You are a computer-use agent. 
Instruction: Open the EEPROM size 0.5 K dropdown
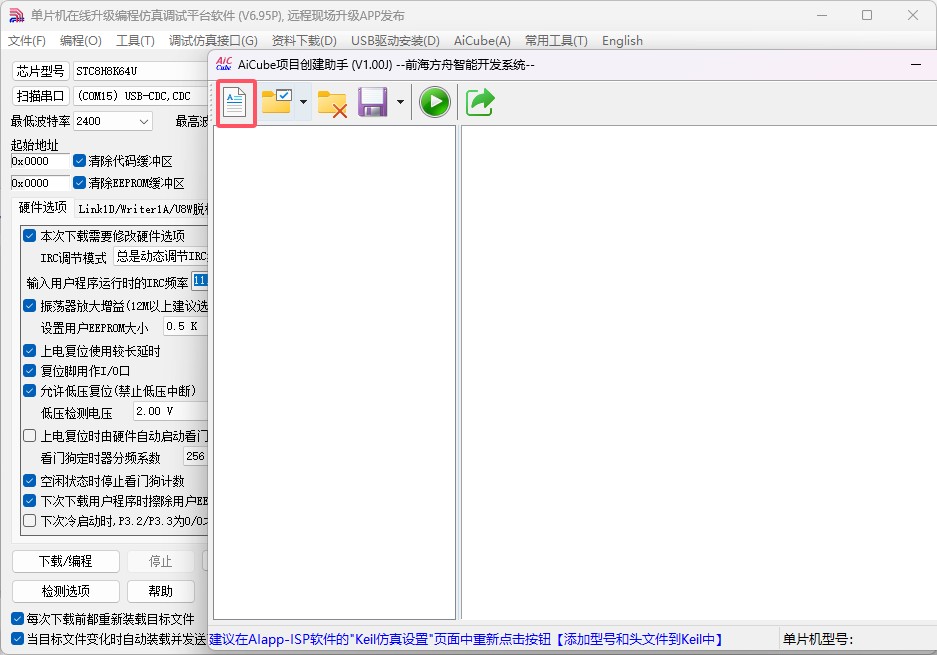pos(186,326)
